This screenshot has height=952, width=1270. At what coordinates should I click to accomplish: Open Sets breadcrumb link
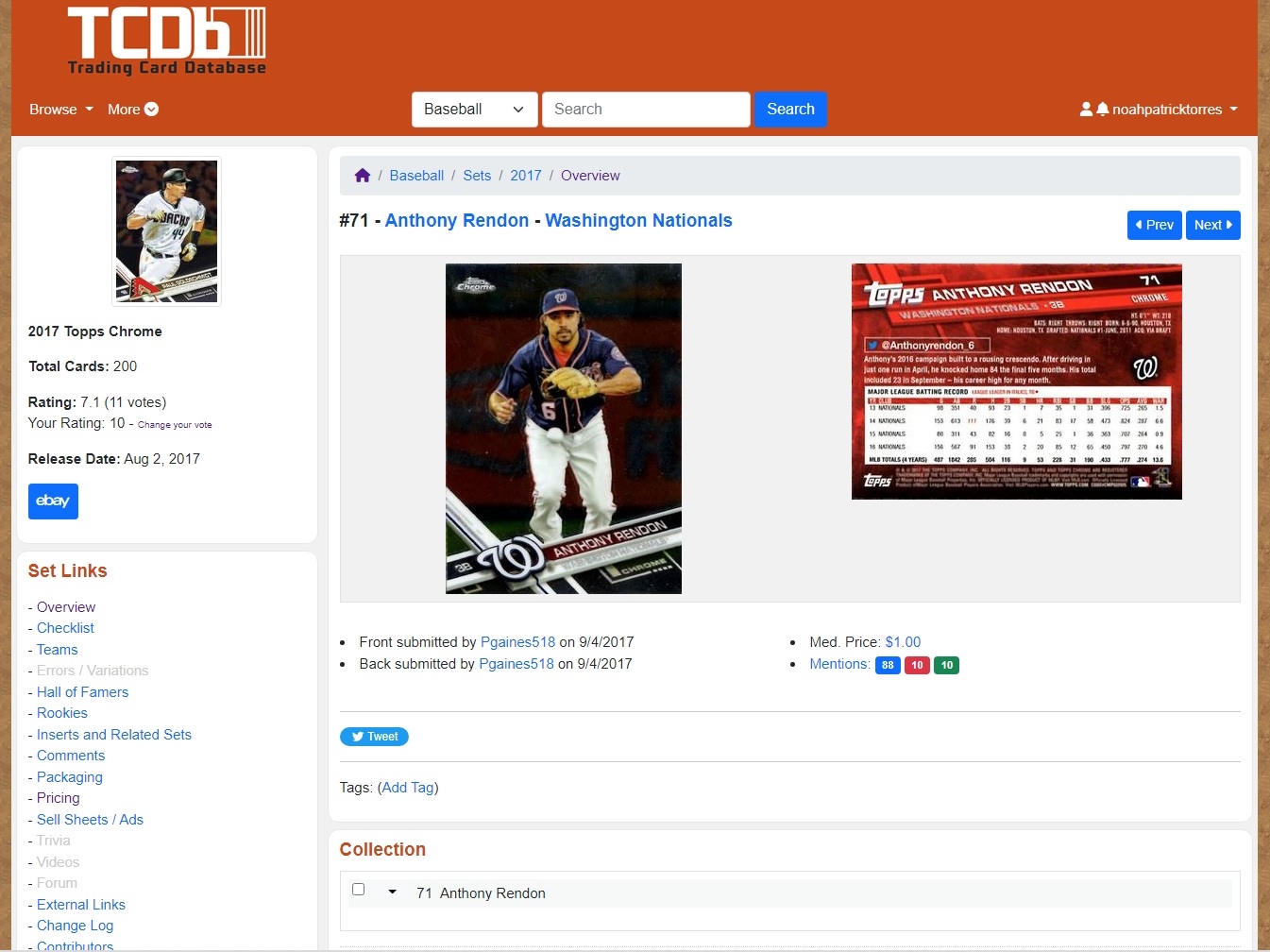(477, 176)
